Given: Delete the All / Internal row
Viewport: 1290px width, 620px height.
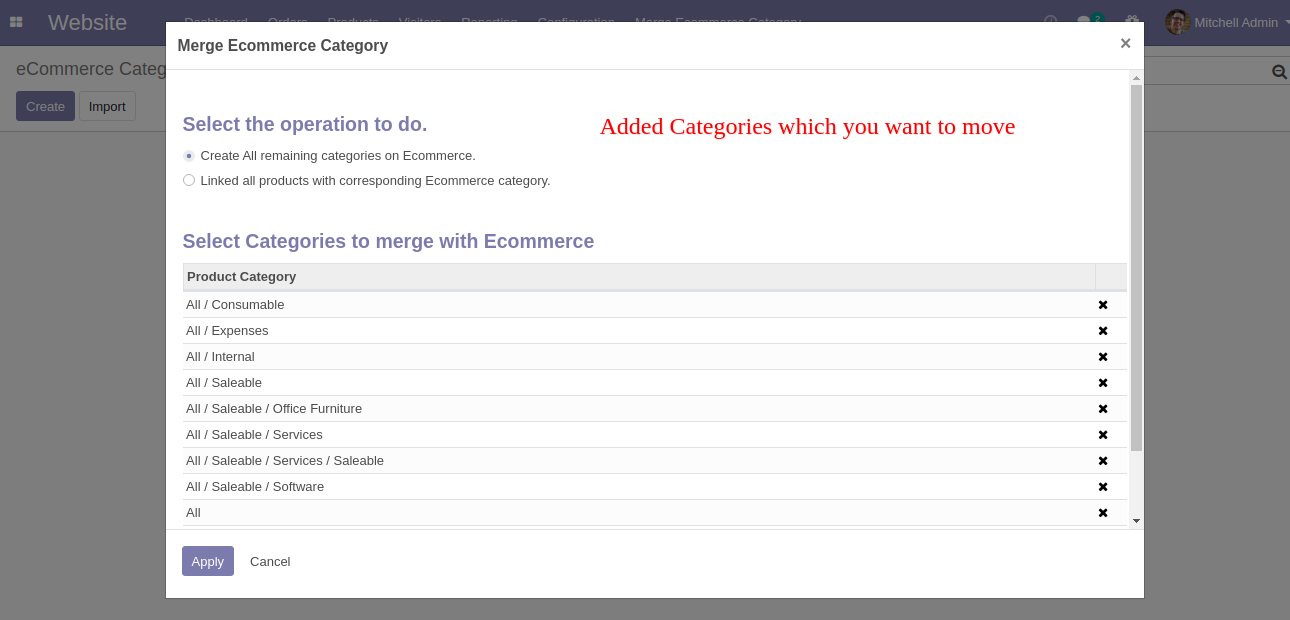Looking at the screenshot, I should point(1103,357).
